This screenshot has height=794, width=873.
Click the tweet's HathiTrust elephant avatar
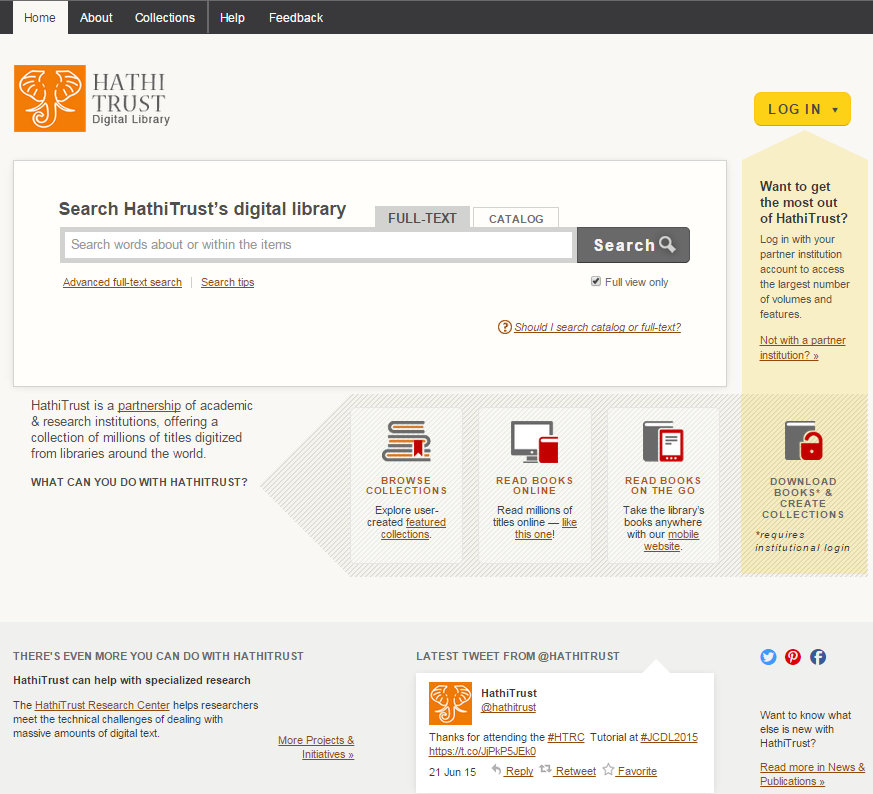point(450,703)
